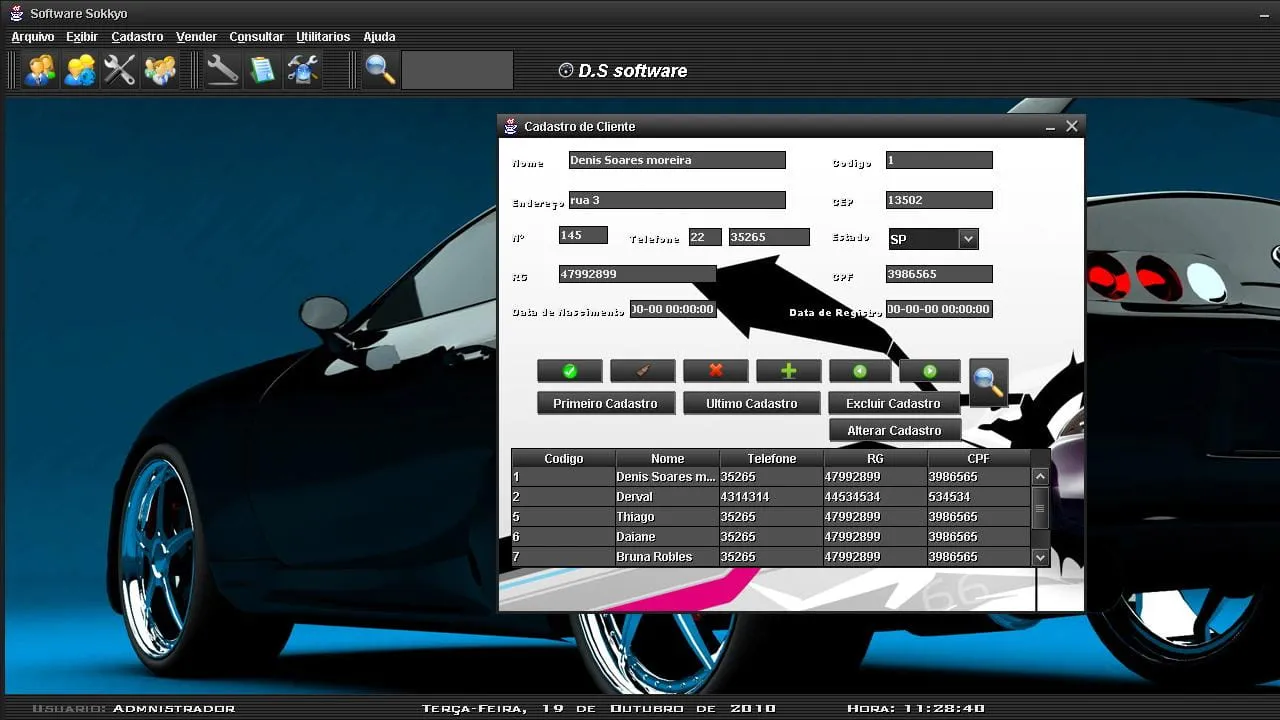Click the magnifying glass search button in Cadastro de Cliente
Screen dimensions: 1280x720
coord(988,381)
